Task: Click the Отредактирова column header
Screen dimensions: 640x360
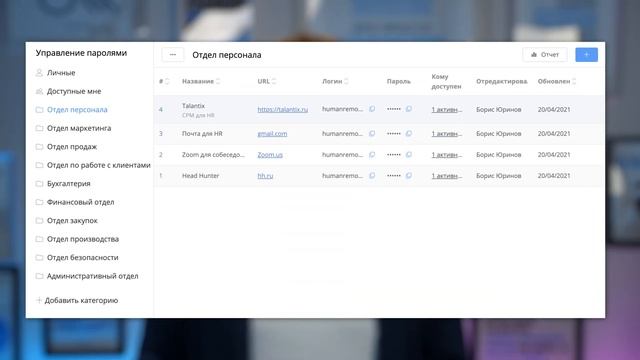Action: pyautogui.click(x=502, y=81)
